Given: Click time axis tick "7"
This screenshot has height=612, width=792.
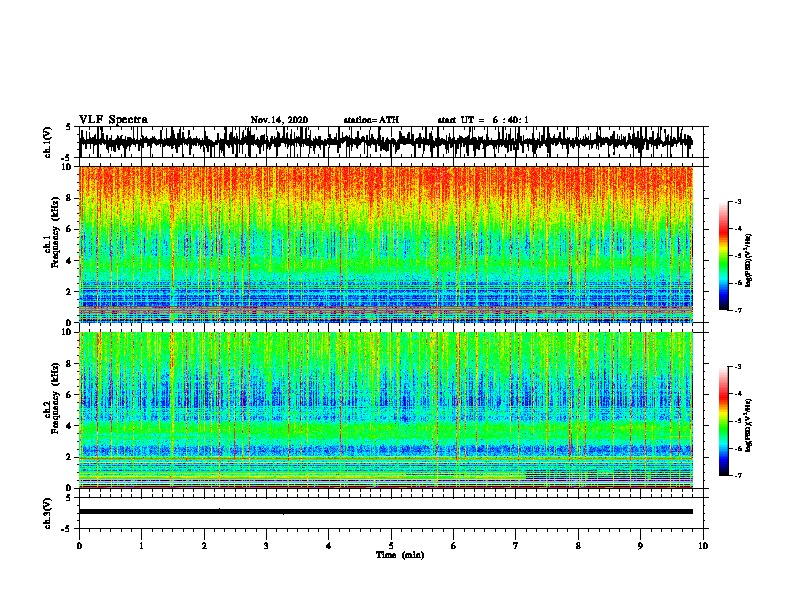Looking at the screenshot, I should point(516,545).
